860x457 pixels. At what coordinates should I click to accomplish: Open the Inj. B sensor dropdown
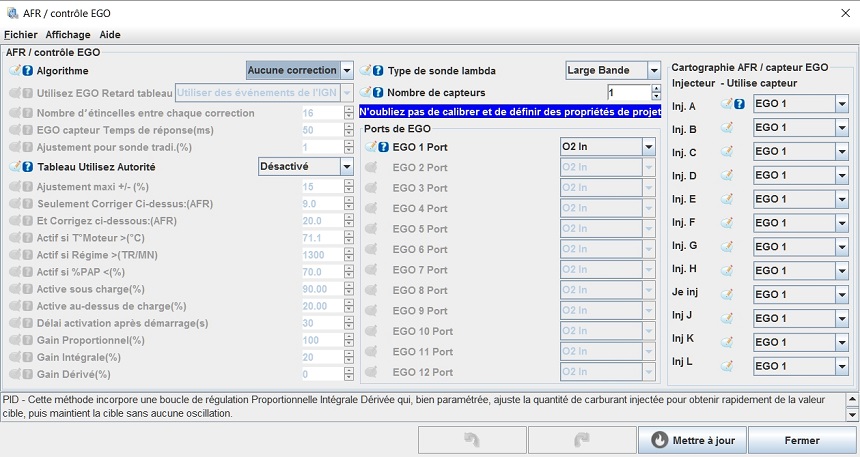(x=841, y=128)
